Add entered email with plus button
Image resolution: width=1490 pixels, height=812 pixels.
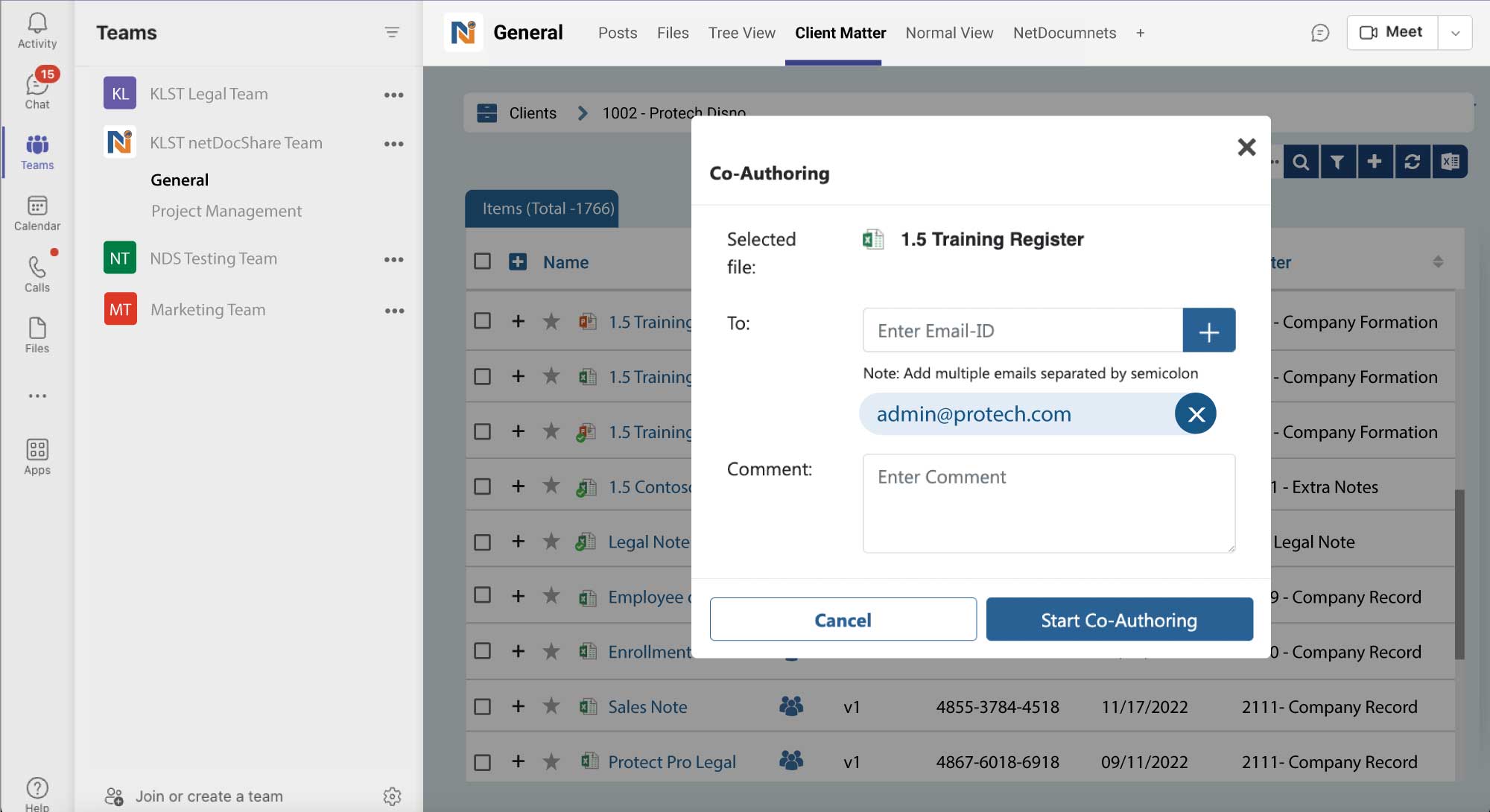click(x=1208, y=330)
